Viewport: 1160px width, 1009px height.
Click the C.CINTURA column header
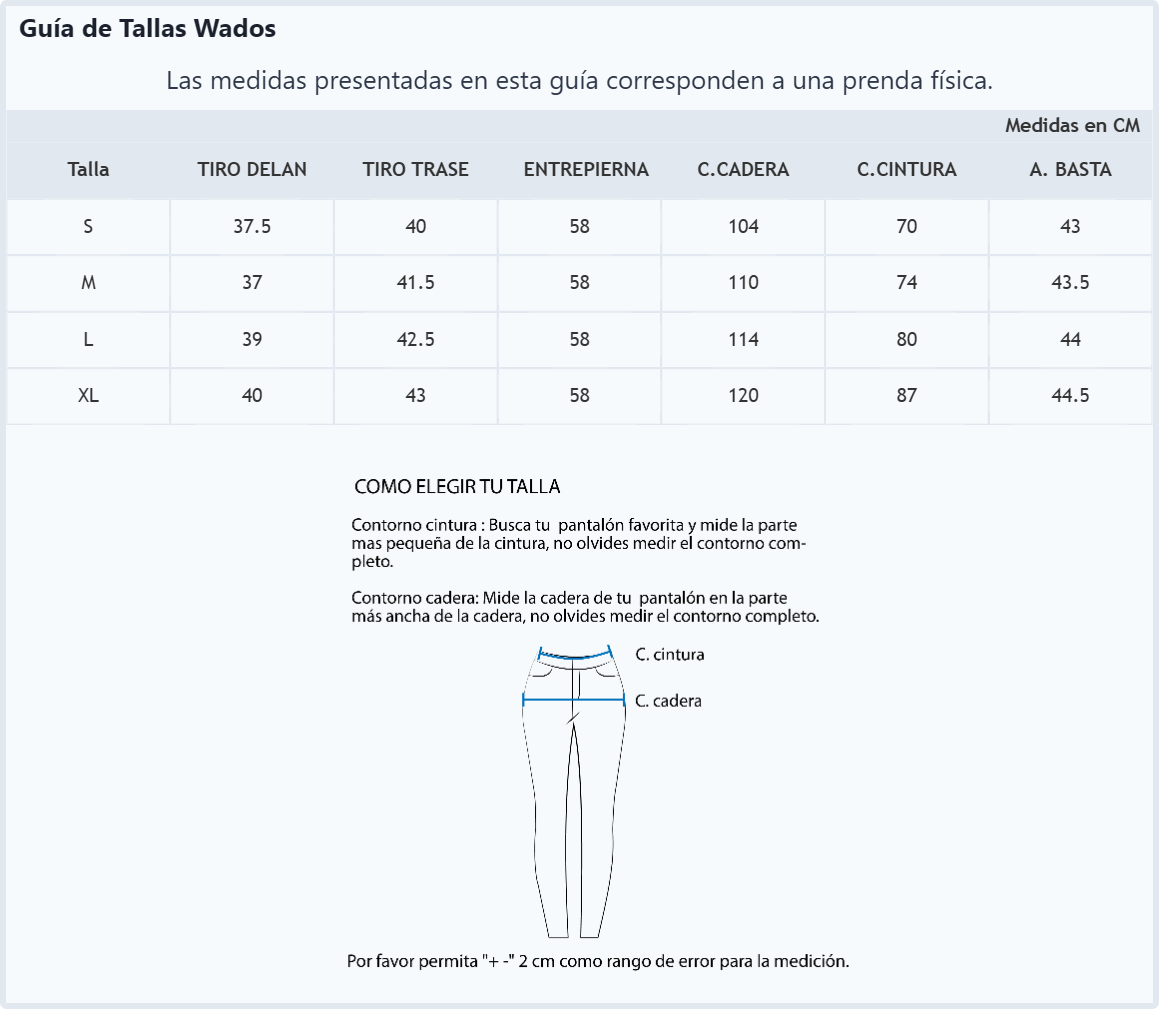coord(907,169)
